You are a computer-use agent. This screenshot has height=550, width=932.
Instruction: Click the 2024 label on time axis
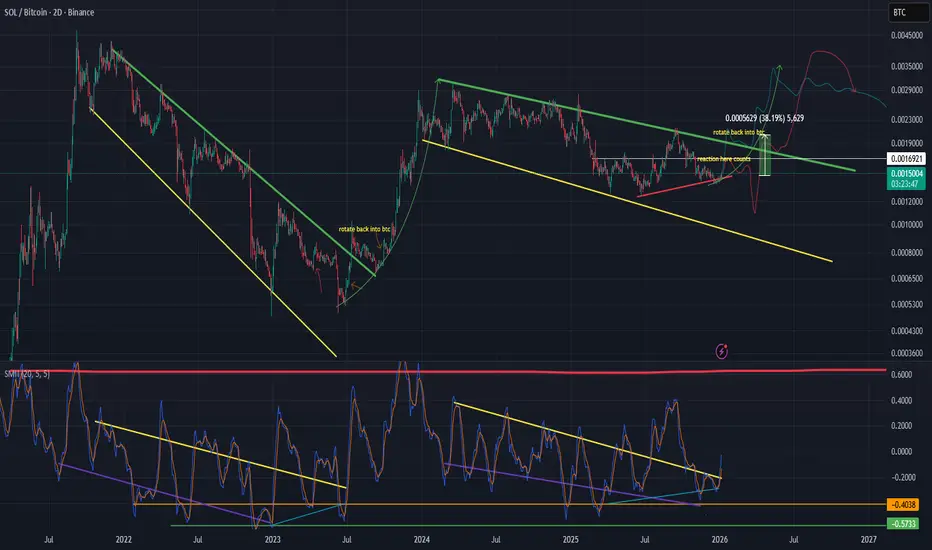pyautogui.click(x=421, y=540)
